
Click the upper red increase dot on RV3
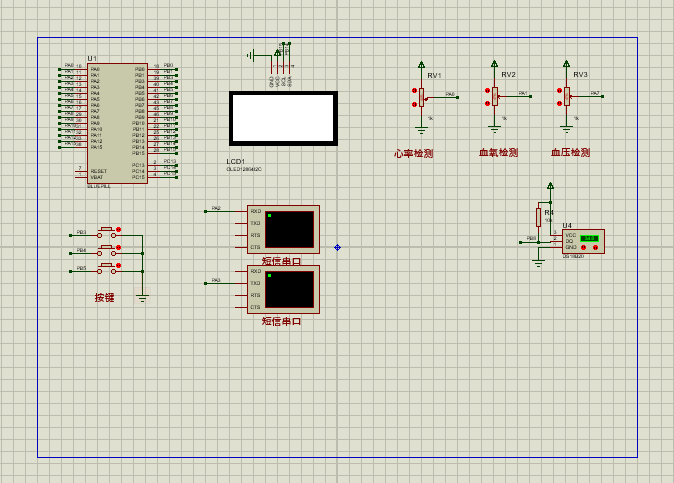(x=559, y=90)
